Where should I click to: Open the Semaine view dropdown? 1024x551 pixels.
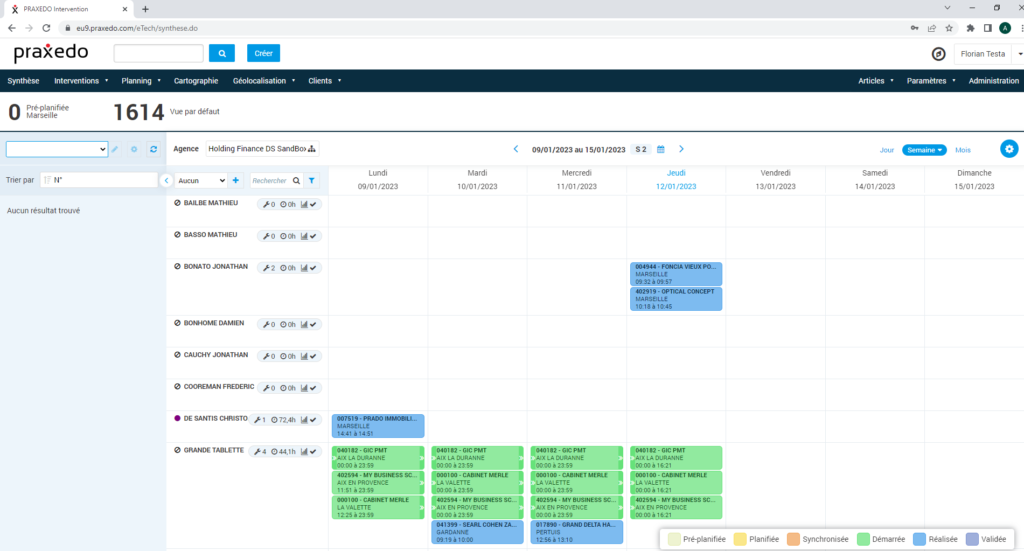click(x=924, y=149)
